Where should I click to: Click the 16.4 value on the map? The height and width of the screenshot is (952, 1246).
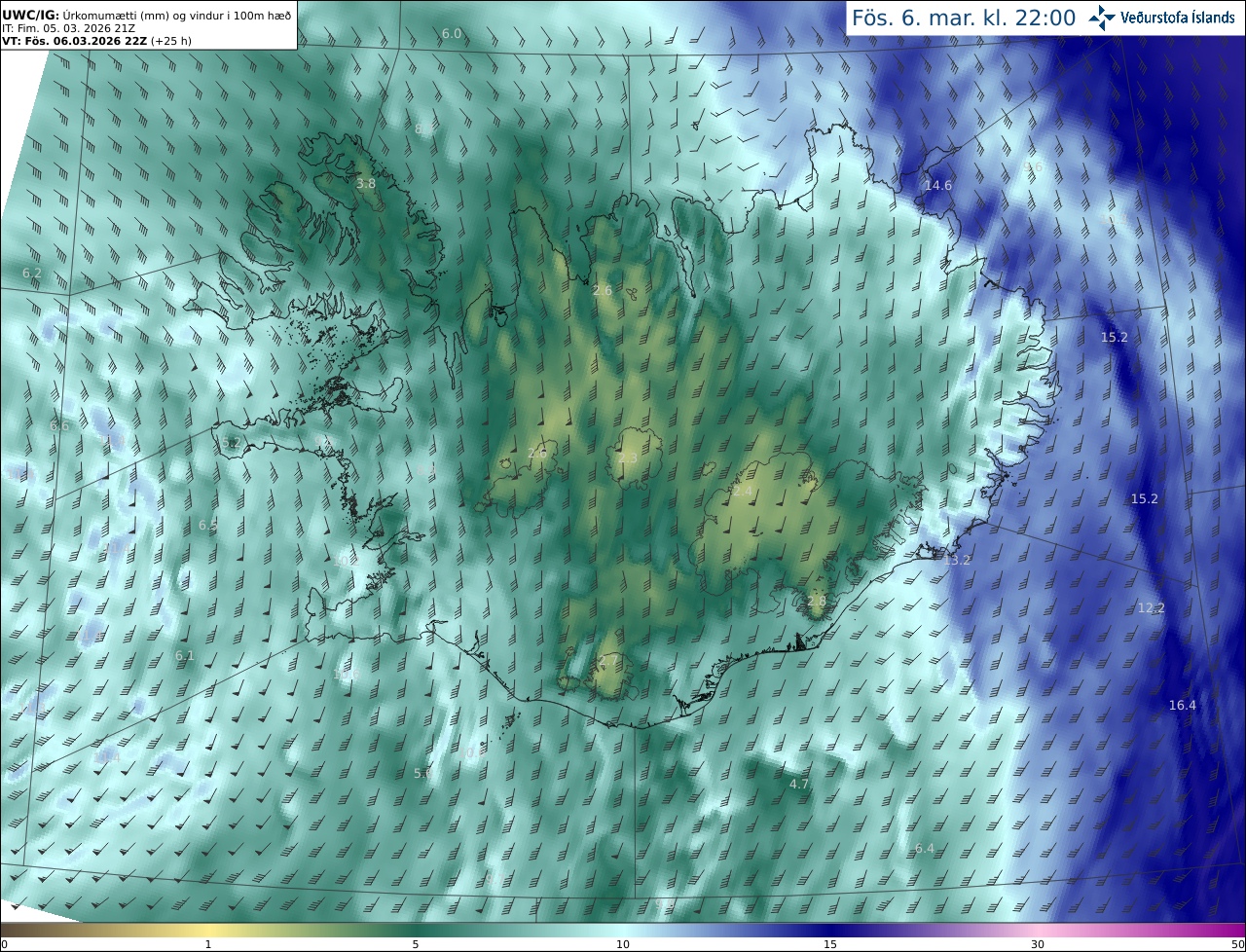[1183, 705]
